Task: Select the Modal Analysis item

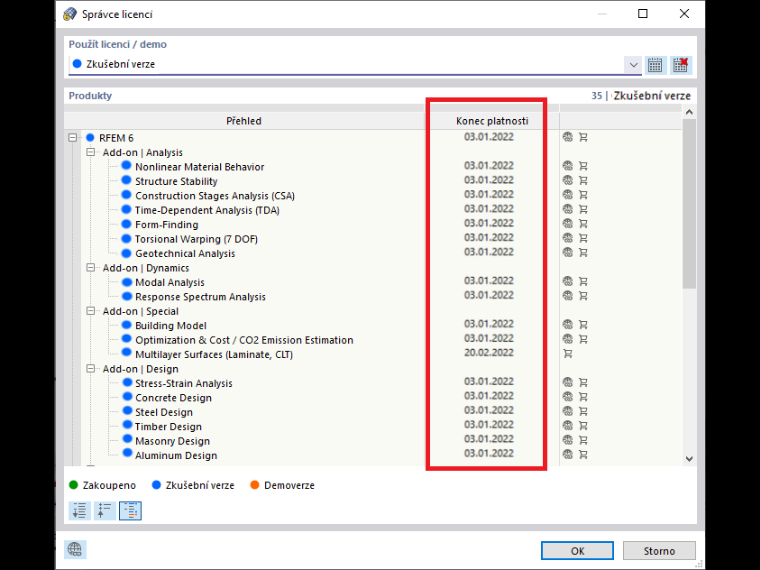Action: point(170,282)
